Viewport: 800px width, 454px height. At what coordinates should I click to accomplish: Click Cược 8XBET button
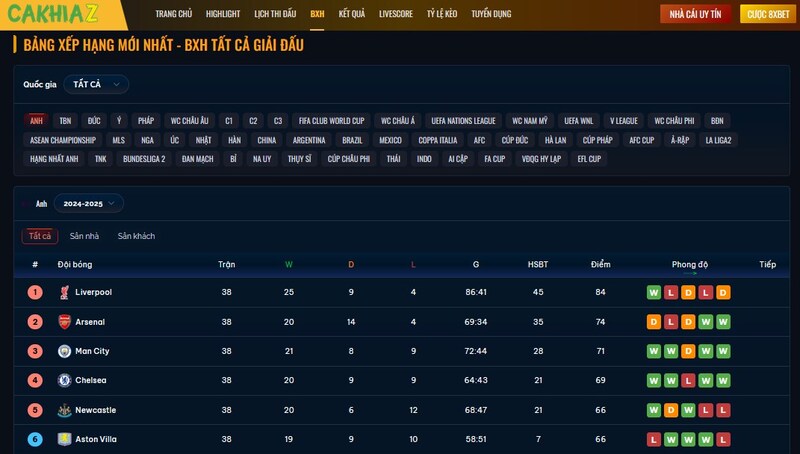tap(768, 14)
